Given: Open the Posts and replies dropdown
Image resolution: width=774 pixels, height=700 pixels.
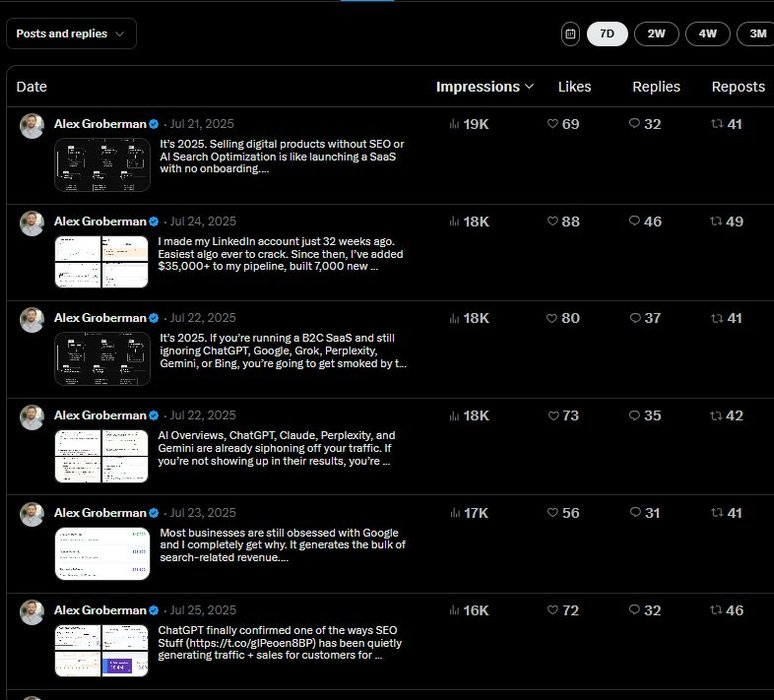Looking at the screenshot, I should [x=71, y=34].
